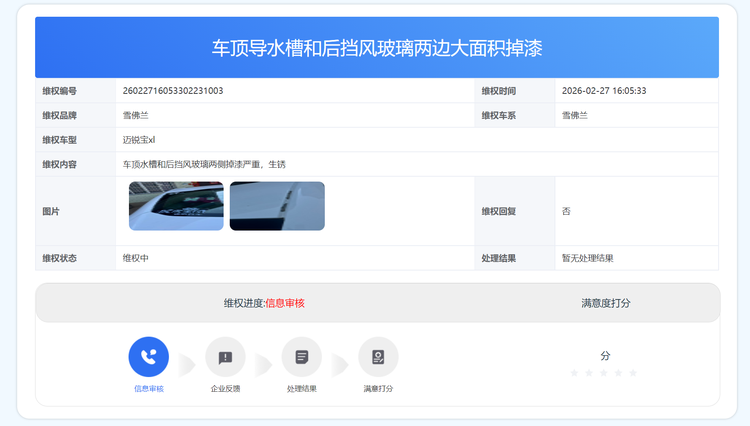Click the arrow before the 满意打分 step
The height and width of the screenshot is (426, 750).
pyautogui.click(x=340, y=362)
